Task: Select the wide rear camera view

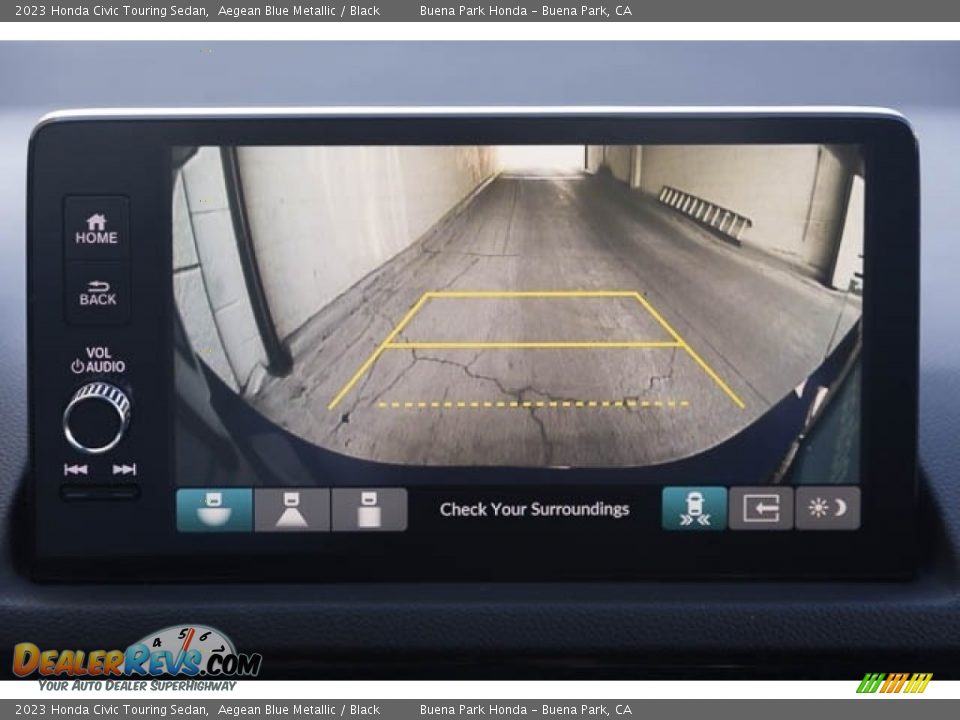Action: coord(214,509)
